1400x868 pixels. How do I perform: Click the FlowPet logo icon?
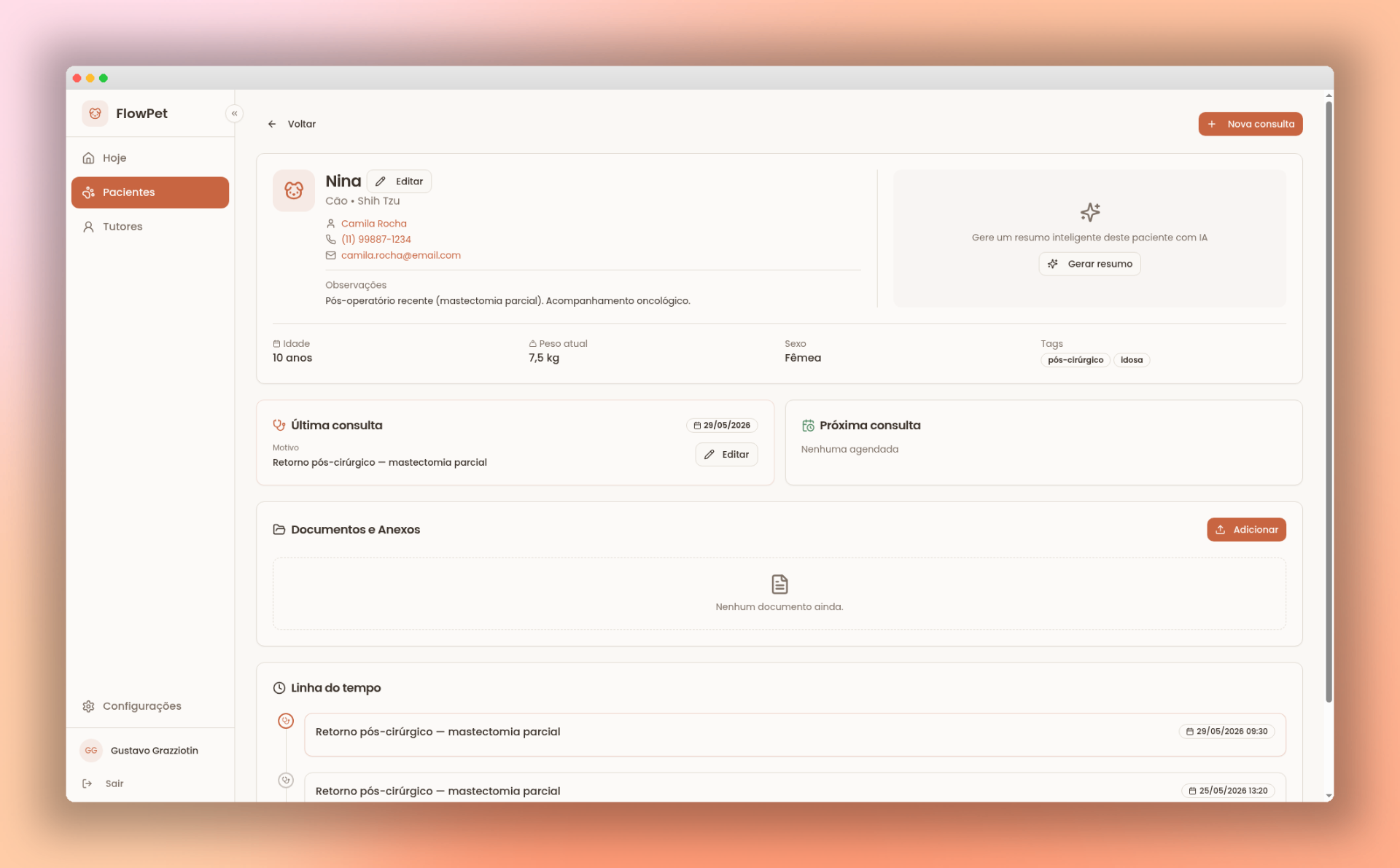(x=95, y=114)
